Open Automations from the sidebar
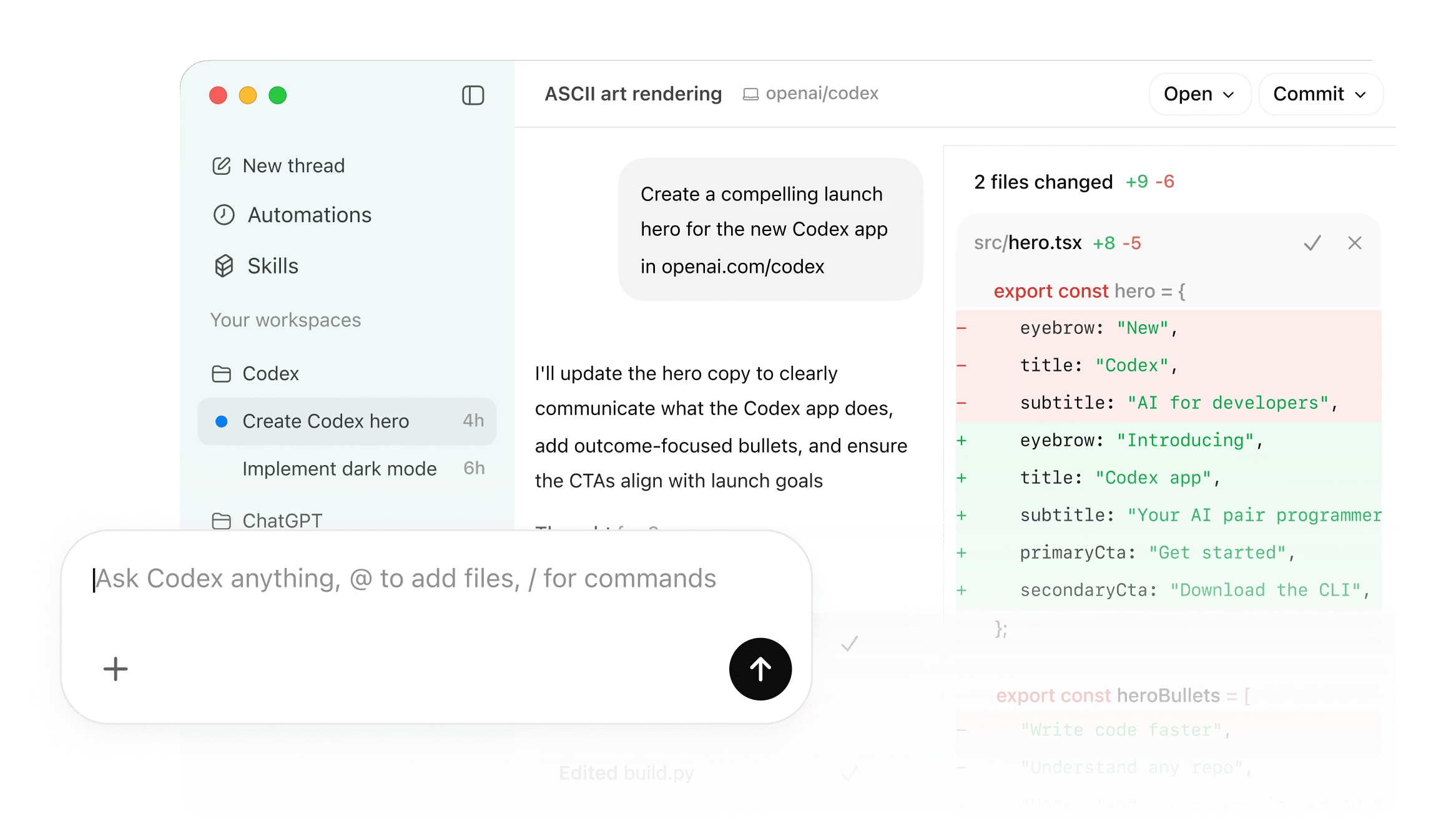This screenshot has height=819, width=1456. coord(292,215)
